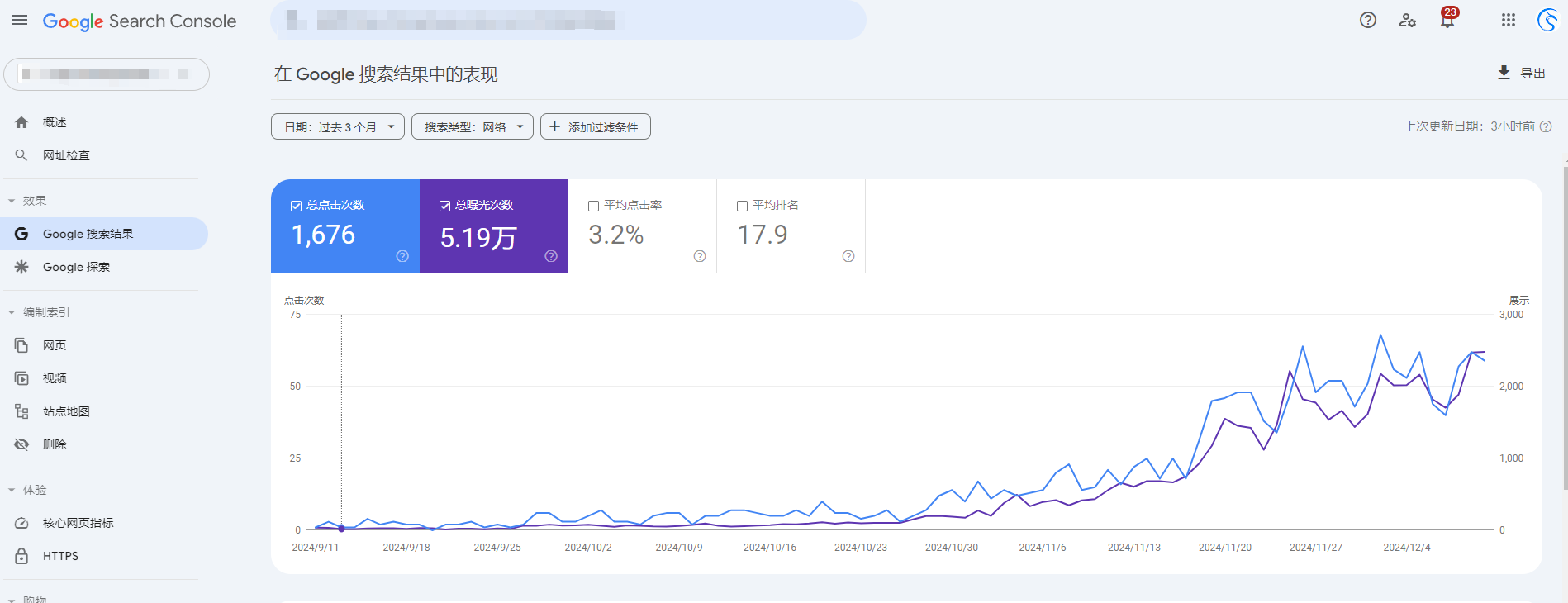Click the magnifier icon beside 网址检查
This screenshot has width=1568, height=603.
(21, 155)
